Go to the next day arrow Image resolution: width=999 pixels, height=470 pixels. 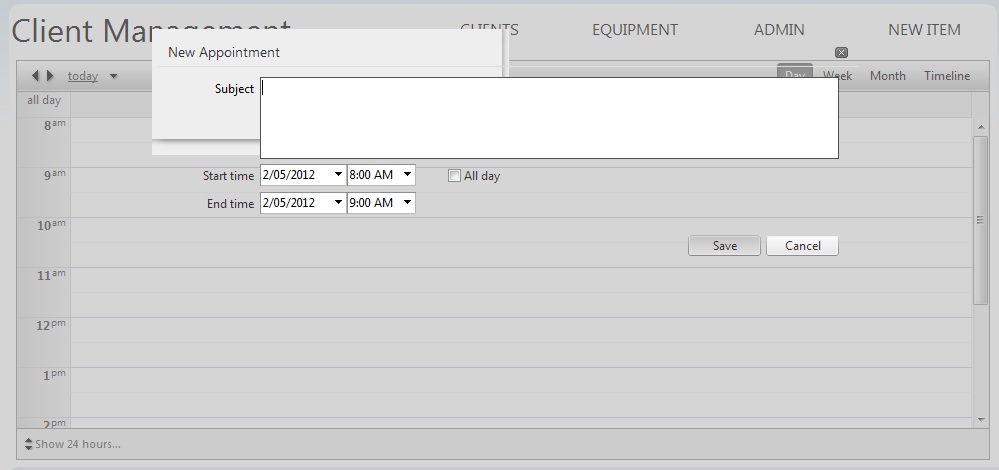(50, 76)
